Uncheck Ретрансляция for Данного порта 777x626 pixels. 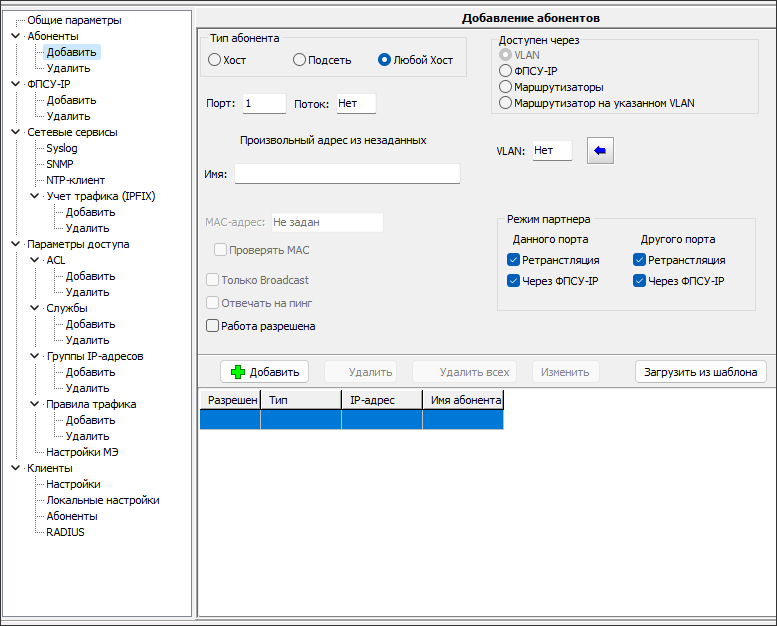click(x=514, y=260)
